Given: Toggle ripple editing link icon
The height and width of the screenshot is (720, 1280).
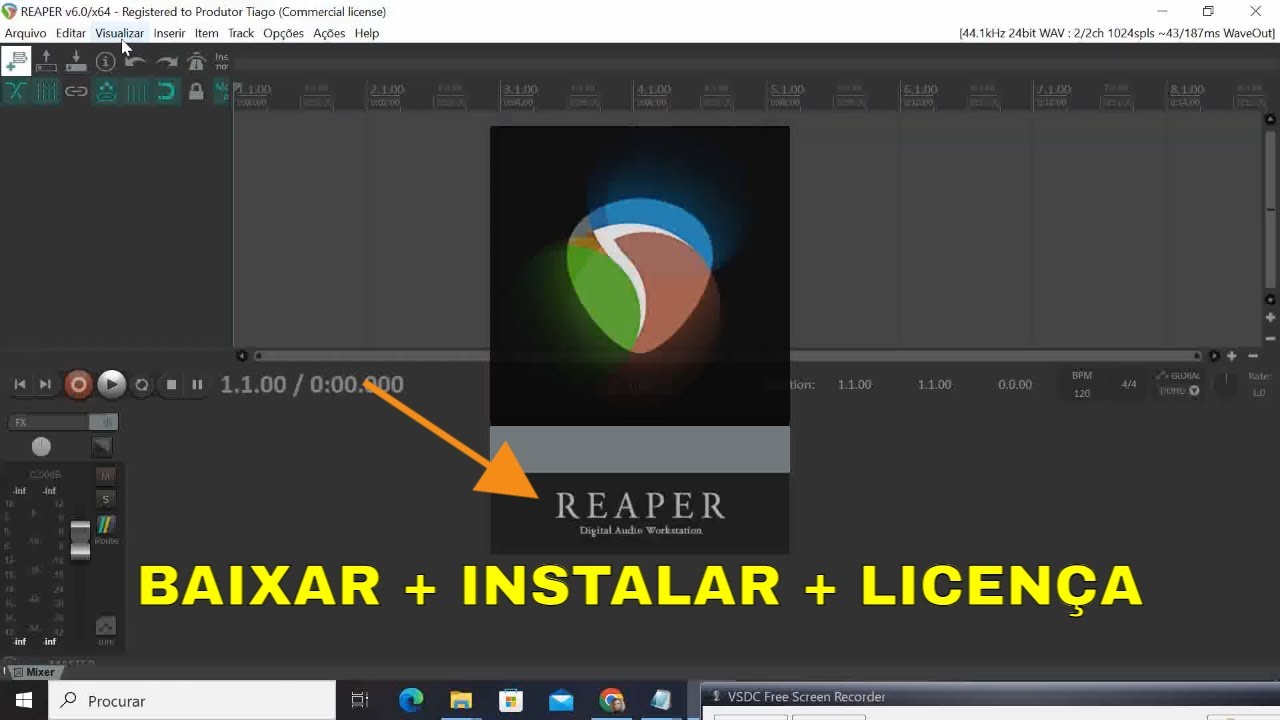Looking at the screenshot, I should pos(76,92).
